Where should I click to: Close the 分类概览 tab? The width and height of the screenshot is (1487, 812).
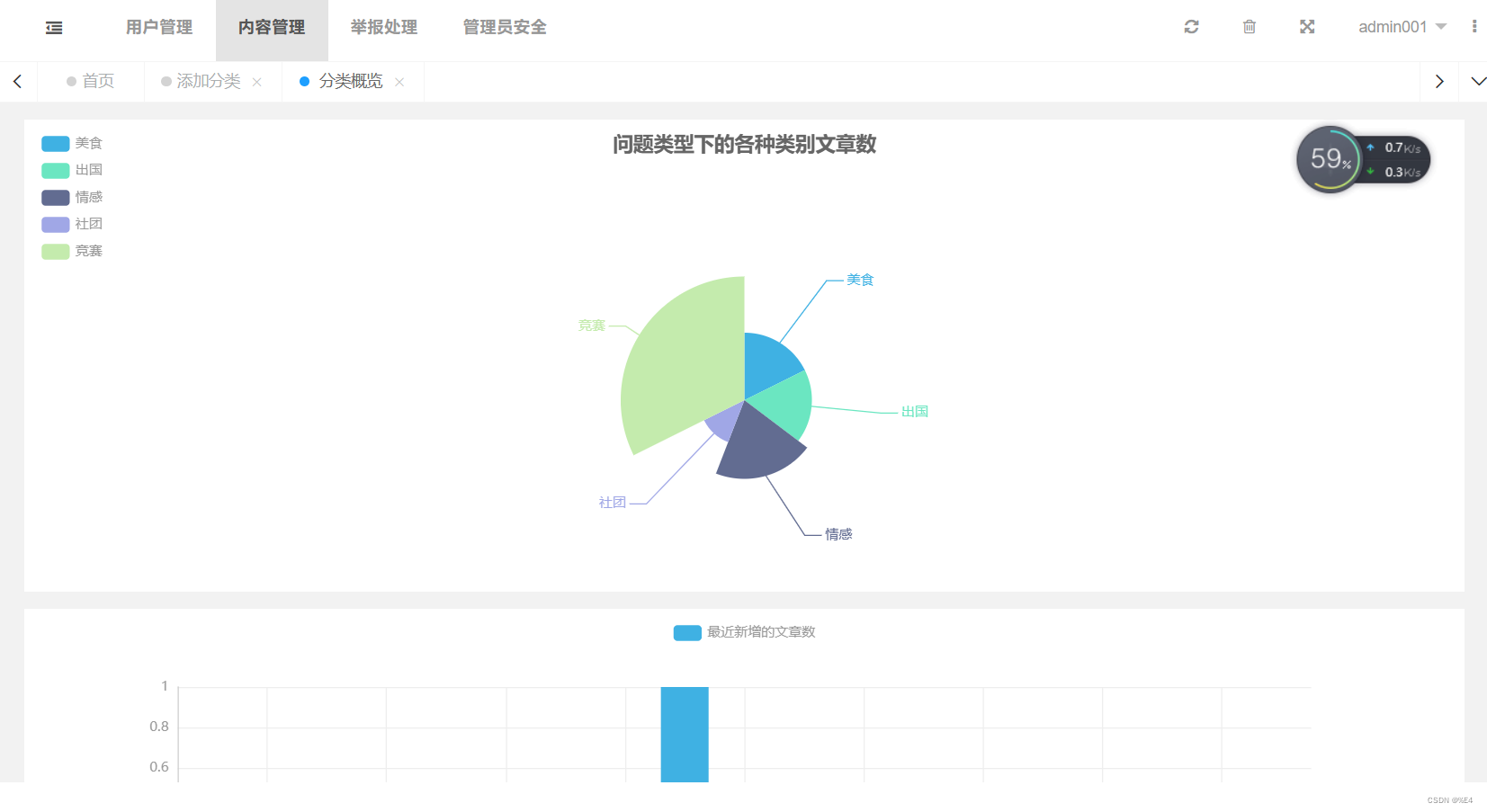pos(399,82)
